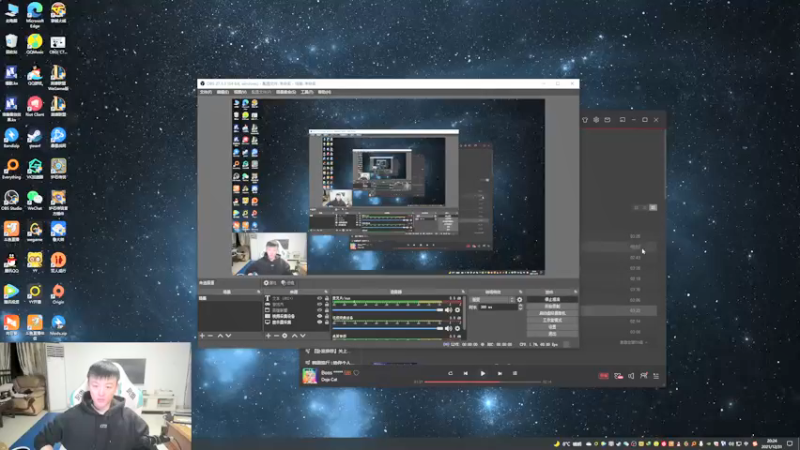Screen dimensions: 800x450
Task: Toggle visibility of the third source row
Action: pyautogui.click(x=320, y=310)
